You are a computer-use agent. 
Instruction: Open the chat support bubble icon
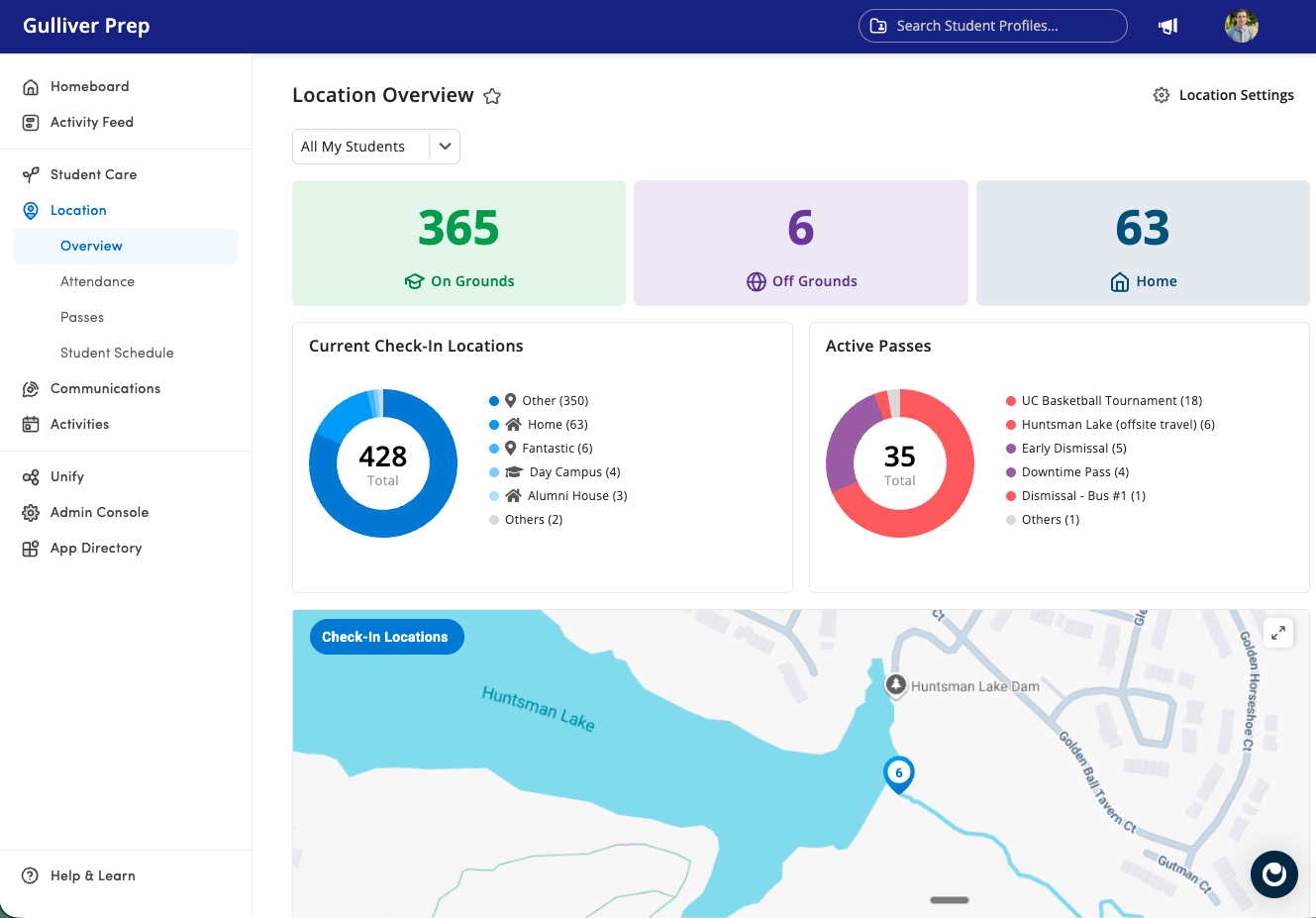(1273, 874)
